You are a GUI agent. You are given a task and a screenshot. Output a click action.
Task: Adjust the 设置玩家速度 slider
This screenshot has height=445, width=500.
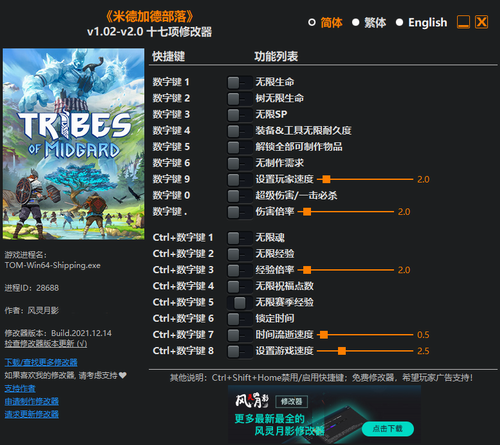pyautogui.click(x=365, y=179)
